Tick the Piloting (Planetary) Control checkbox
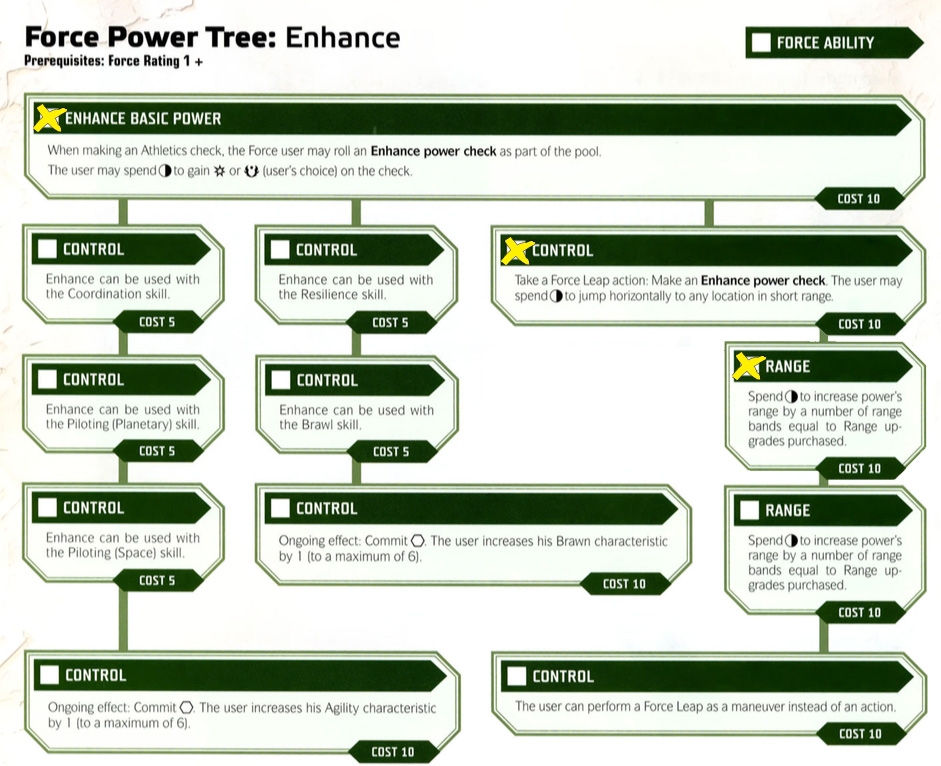This screenshot has height=766, width=941. 45,379
